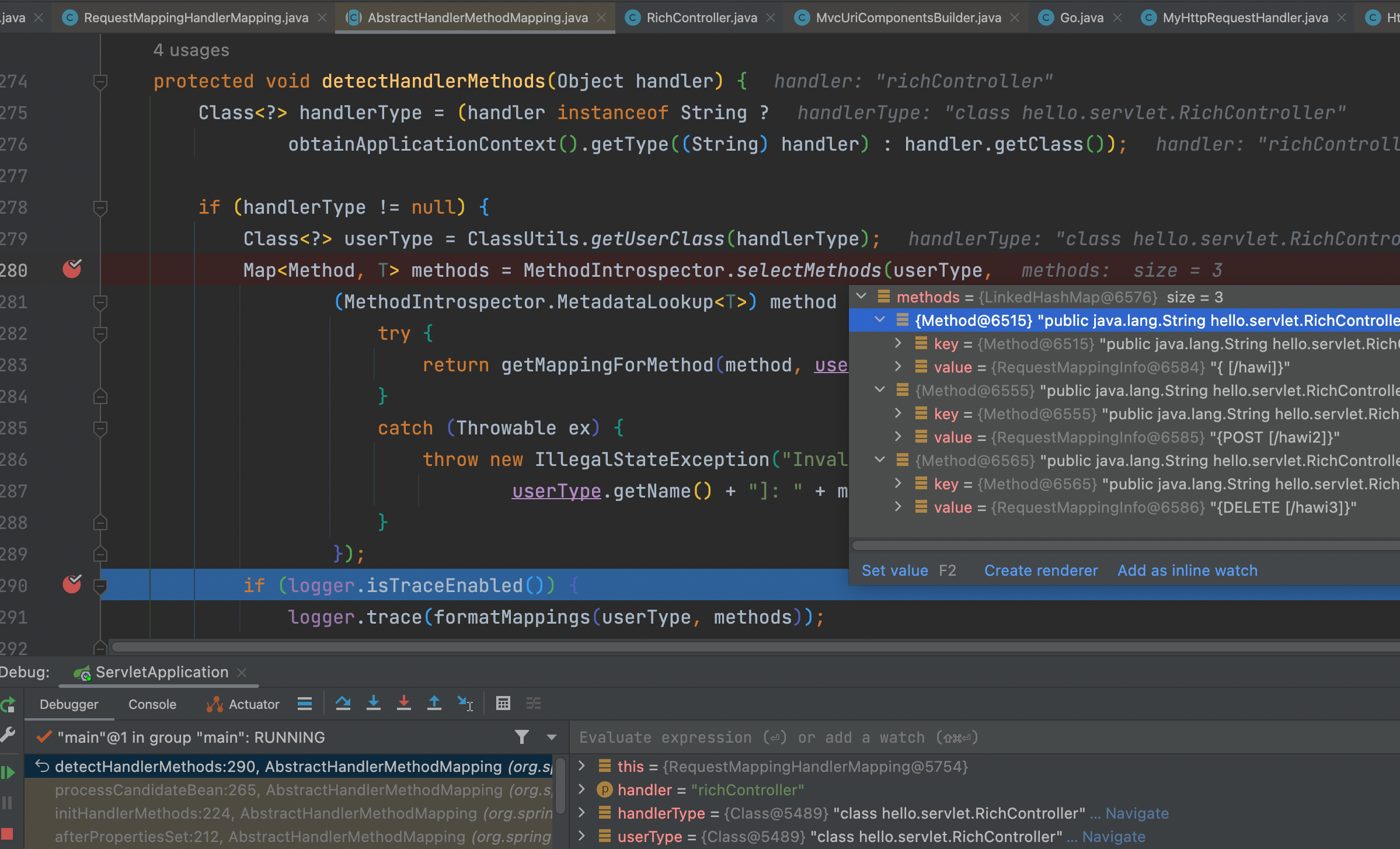The height and width of the screenshot is (849, 1400).
Task: Click the red Force Step Into icon
Action: (404, 704)
